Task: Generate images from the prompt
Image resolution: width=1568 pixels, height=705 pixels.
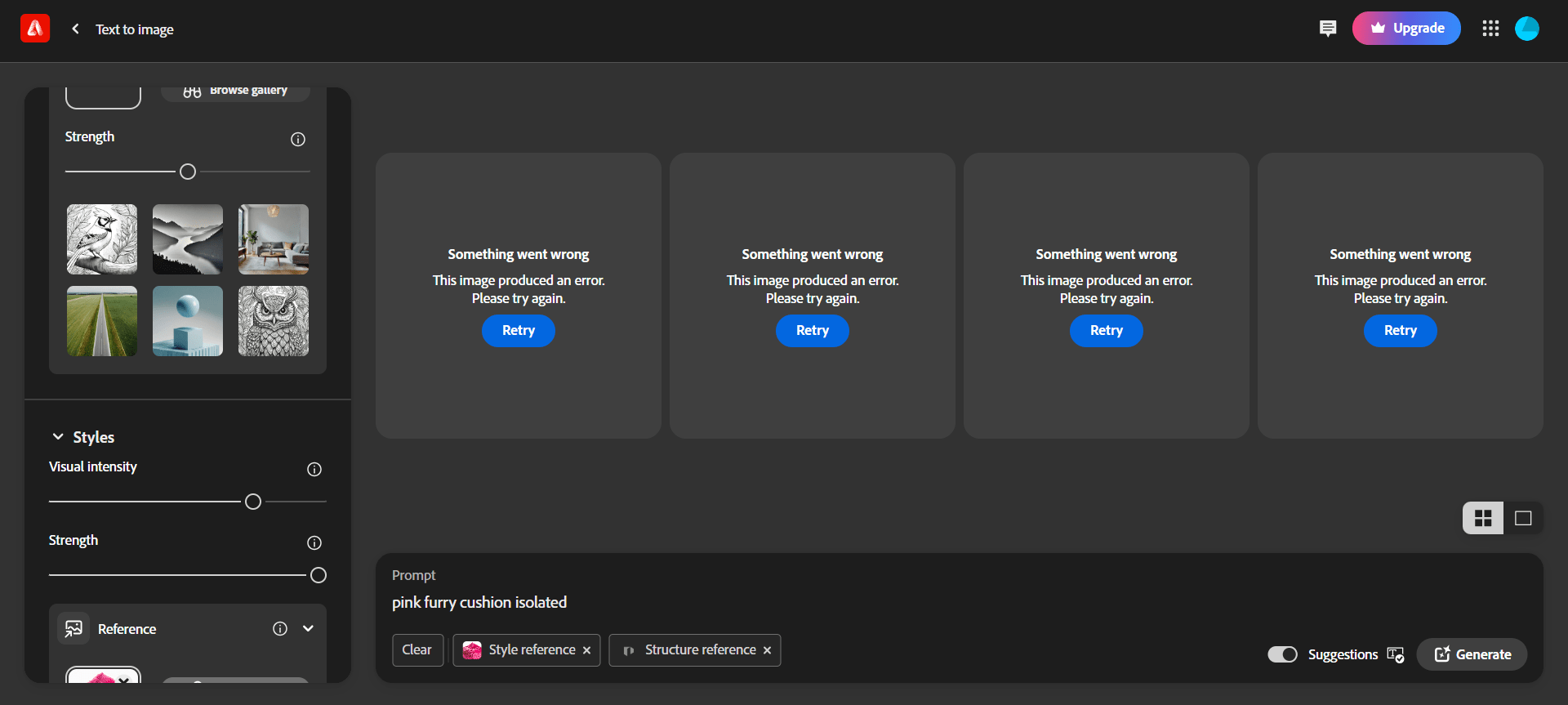Action: click(1472, 654)
